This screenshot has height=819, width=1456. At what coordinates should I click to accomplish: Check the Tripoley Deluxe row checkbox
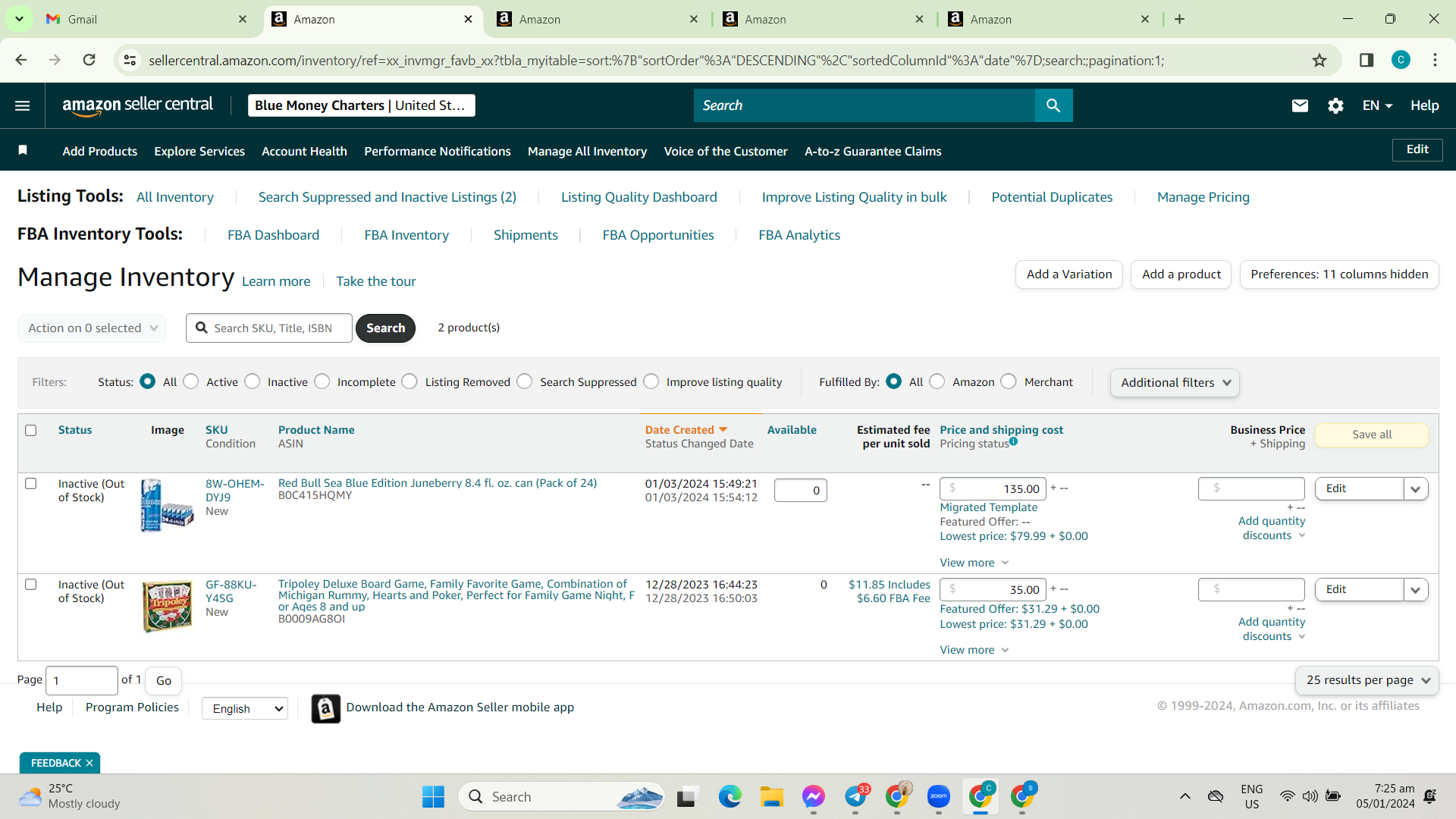(x=31, y=584)
